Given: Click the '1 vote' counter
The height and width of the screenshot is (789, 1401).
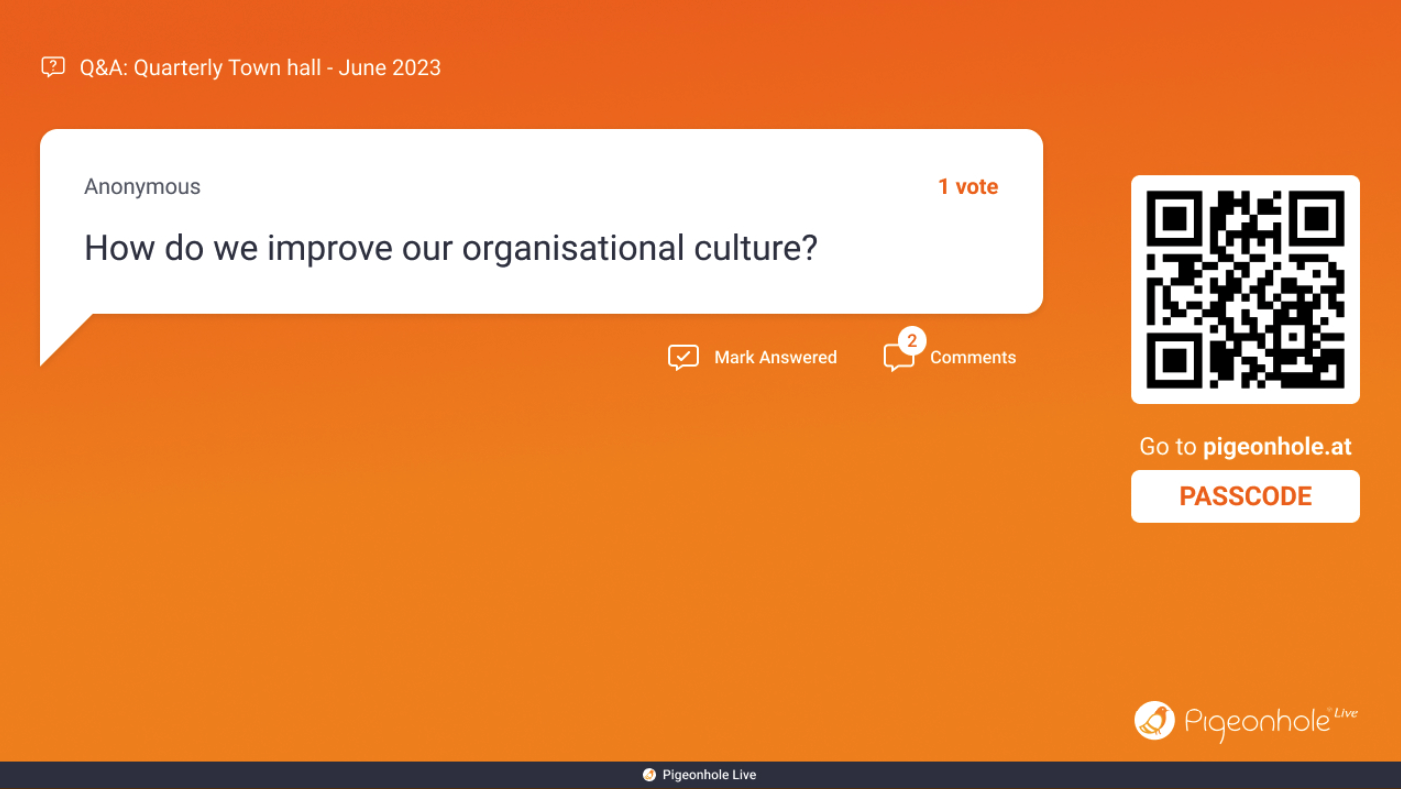Looking at the screenshot, I should point(967,187).
